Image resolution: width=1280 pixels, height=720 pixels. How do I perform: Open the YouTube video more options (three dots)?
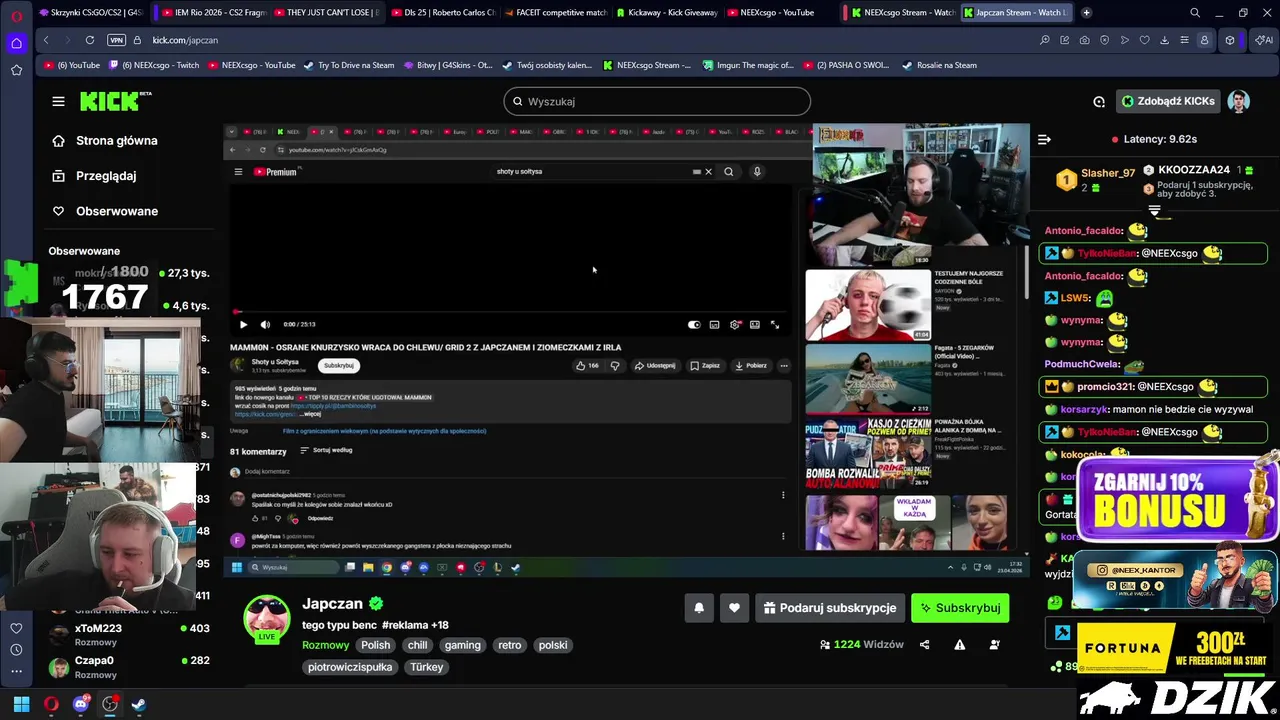coord(784,365)
